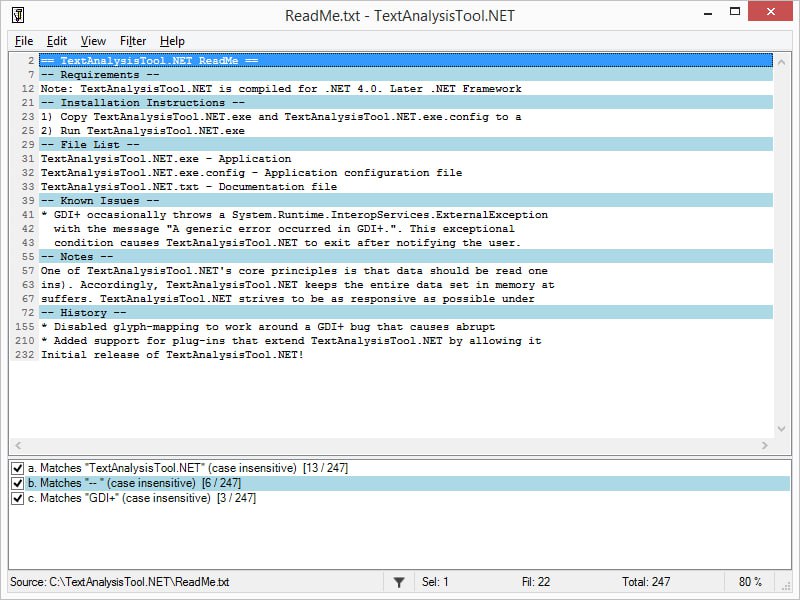The image size is (800, 600).
Task: Click the vertical scrollbar down arrow
Action: [783, 431]
